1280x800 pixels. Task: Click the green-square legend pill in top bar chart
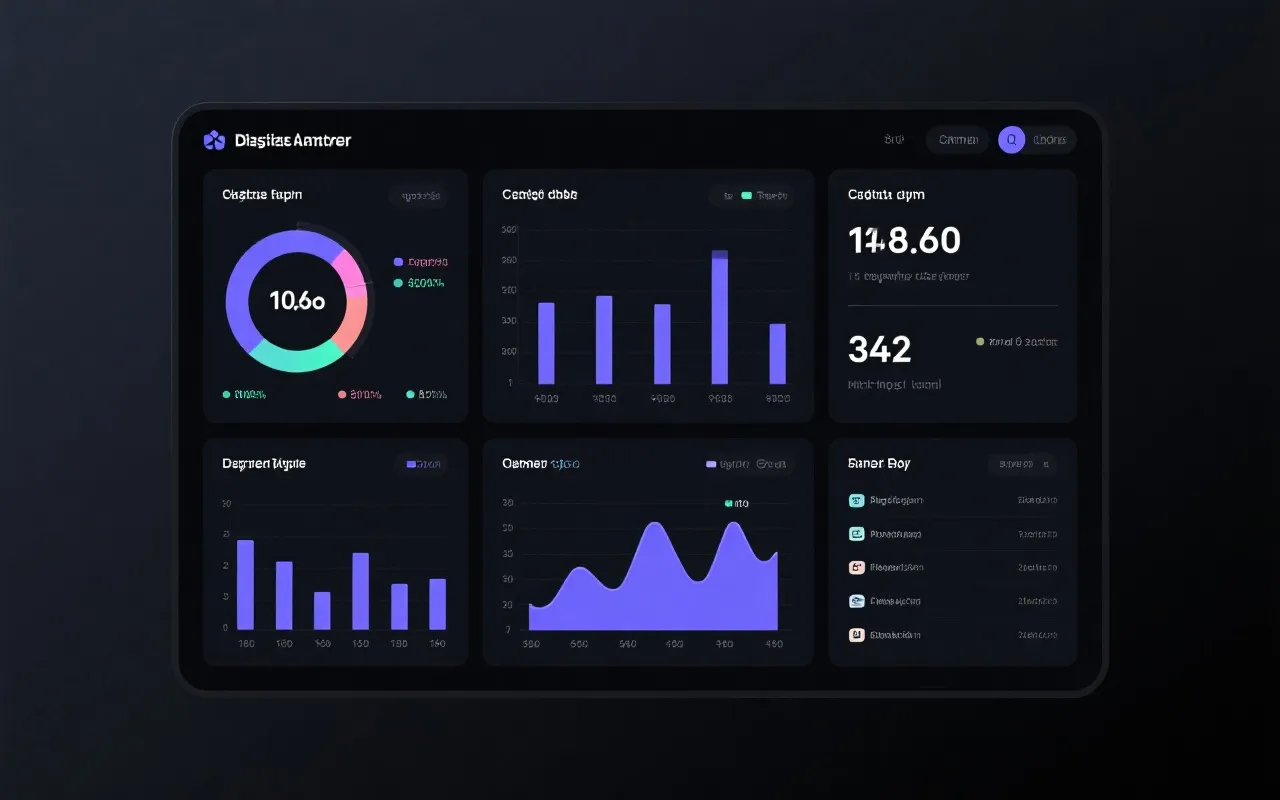(765, 196)
